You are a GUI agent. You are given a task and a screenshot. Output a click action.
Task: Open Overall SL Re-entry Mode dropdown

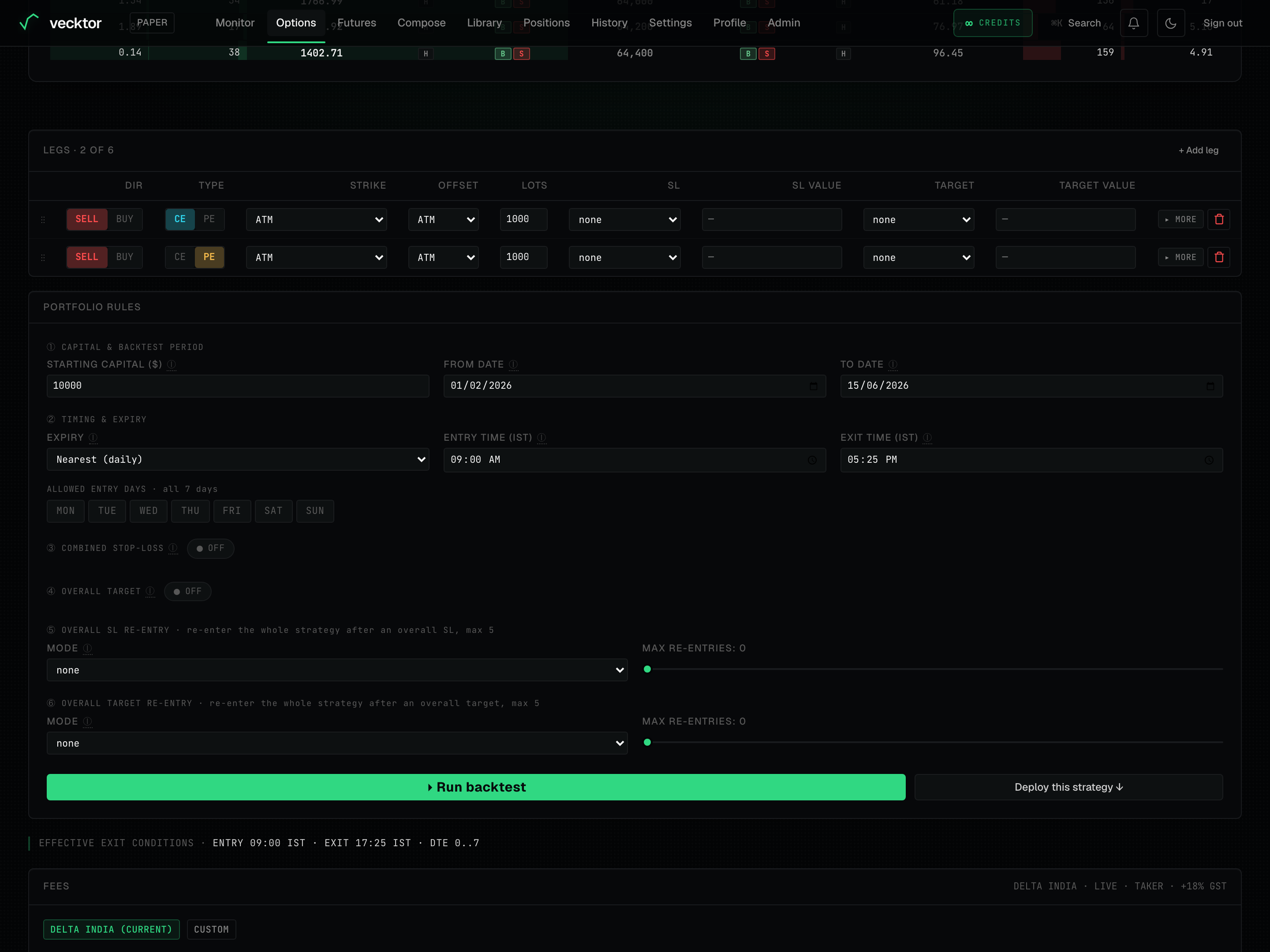pos(337,669)
